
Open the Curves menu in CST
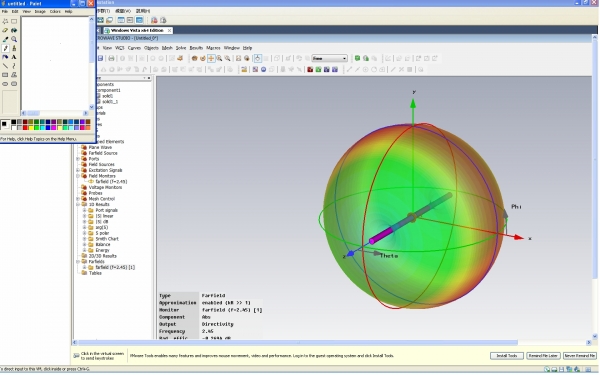tap(134, 48)
